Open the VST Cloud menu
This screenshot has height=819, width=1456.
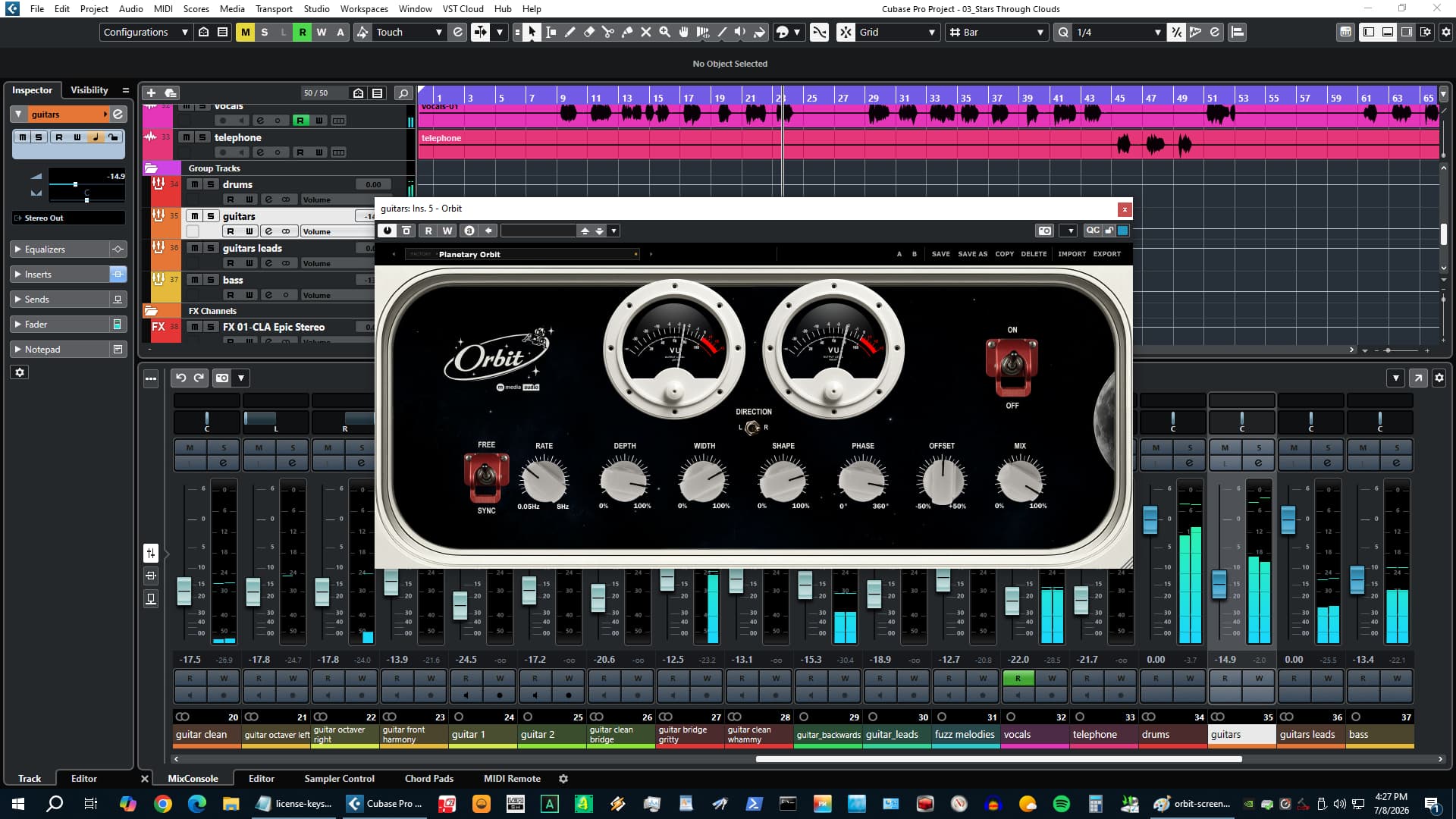coord(463,8)
